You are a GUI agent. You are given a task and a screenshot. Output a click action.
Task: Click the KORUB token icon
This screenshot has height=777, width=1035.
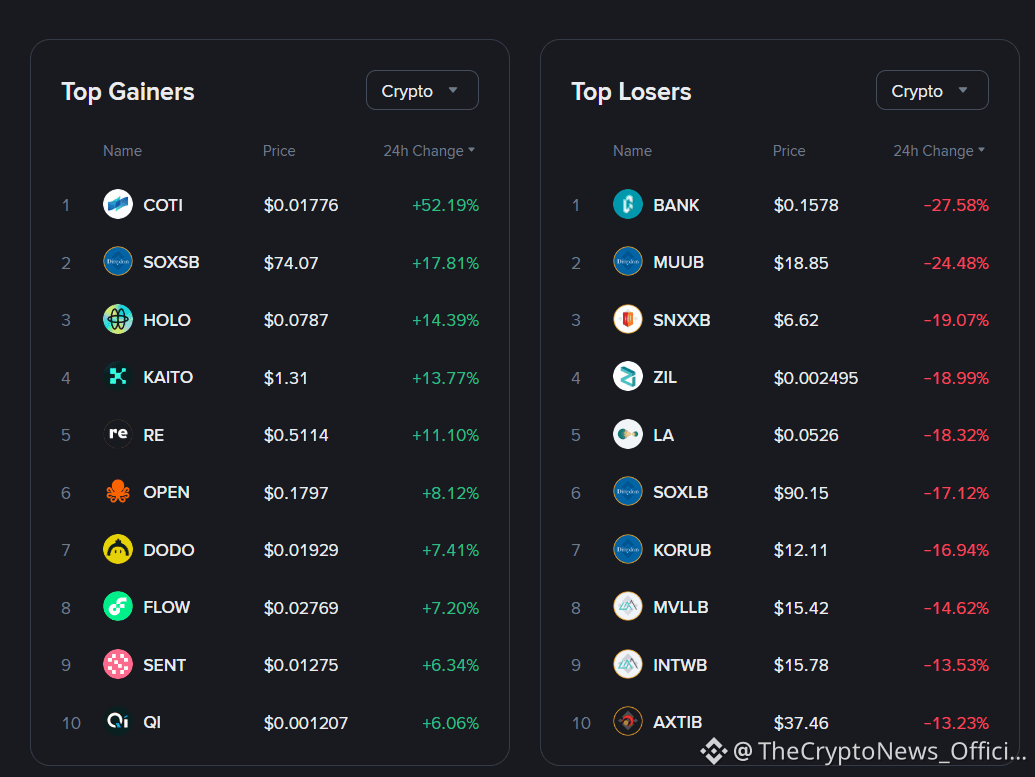628,549
